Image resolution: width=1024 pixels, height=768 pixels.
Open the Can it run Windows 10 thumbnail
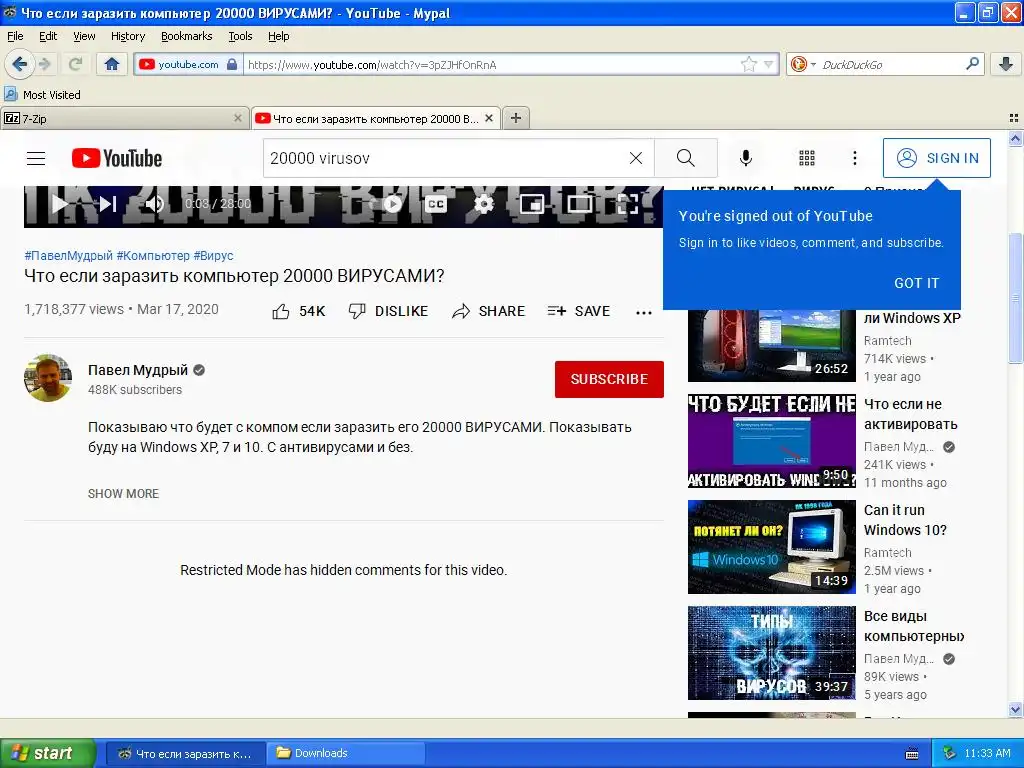tap(771, 547)
